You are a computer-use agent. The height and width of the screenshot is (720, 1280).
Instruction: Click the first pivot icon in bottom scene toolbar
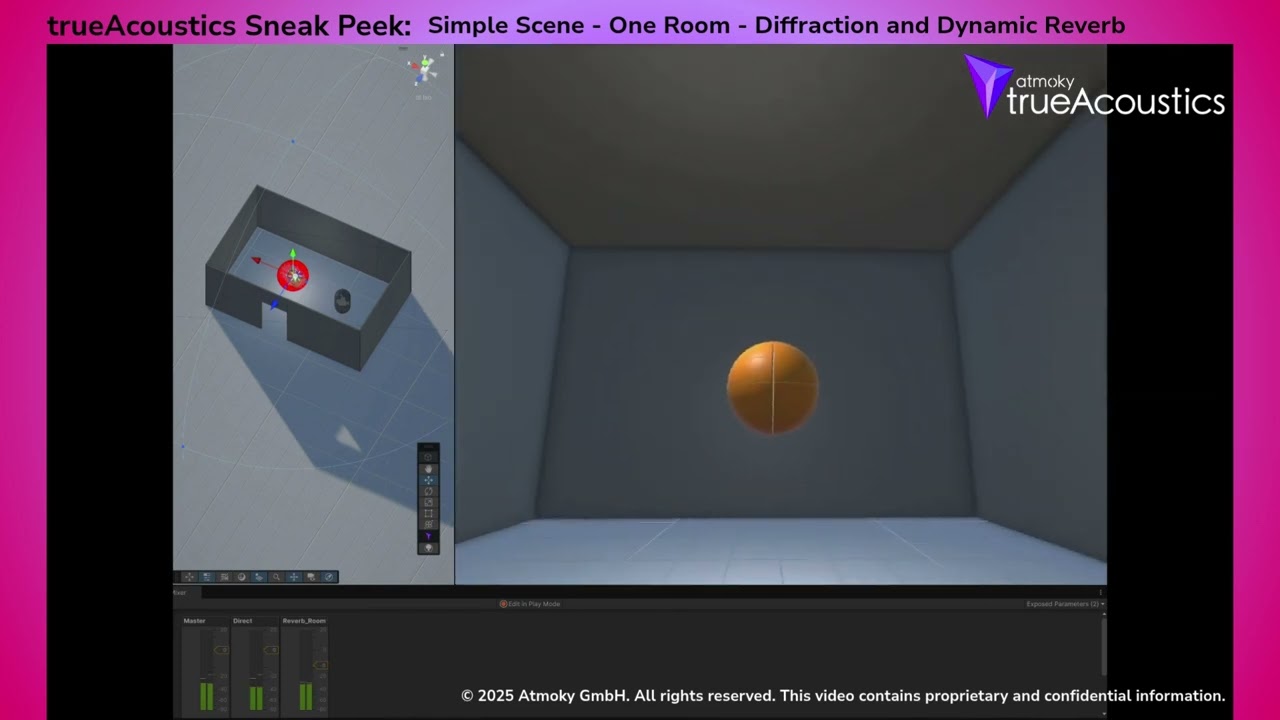tap(189, 577)
